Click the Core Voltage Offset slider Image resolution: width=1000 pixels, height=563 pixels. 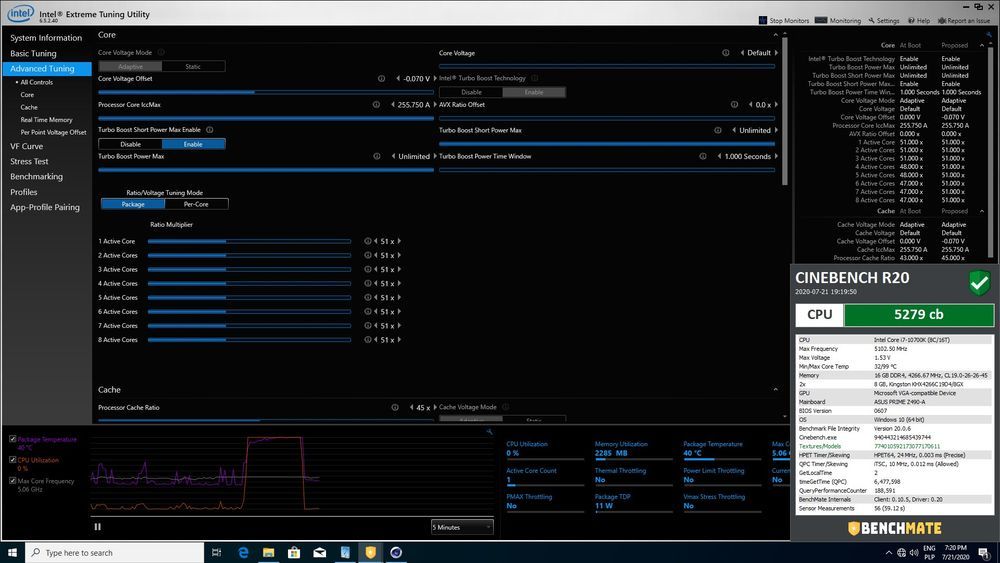(266, 92)
